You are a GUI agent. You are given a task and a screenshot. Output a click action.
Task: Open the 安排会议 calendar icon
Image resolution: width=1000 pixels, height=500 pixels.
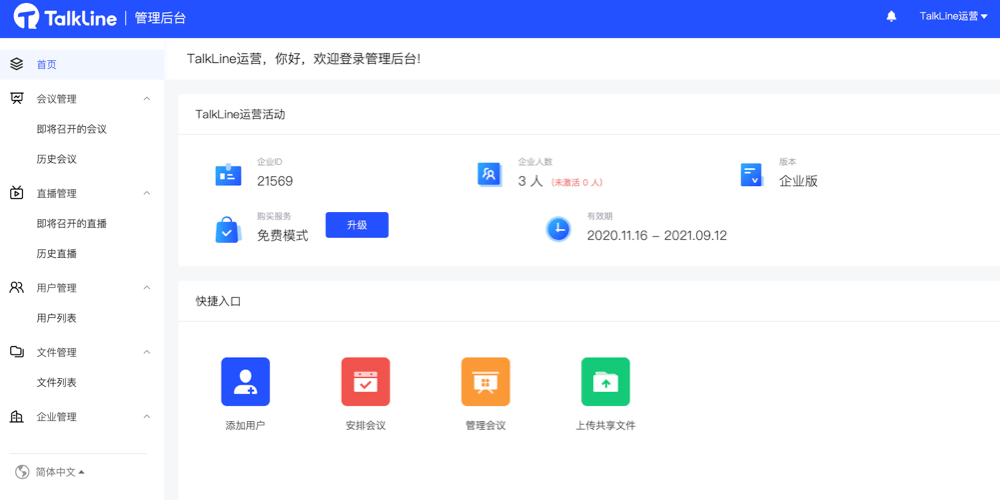pyautogui.click(x=365, y=382)
